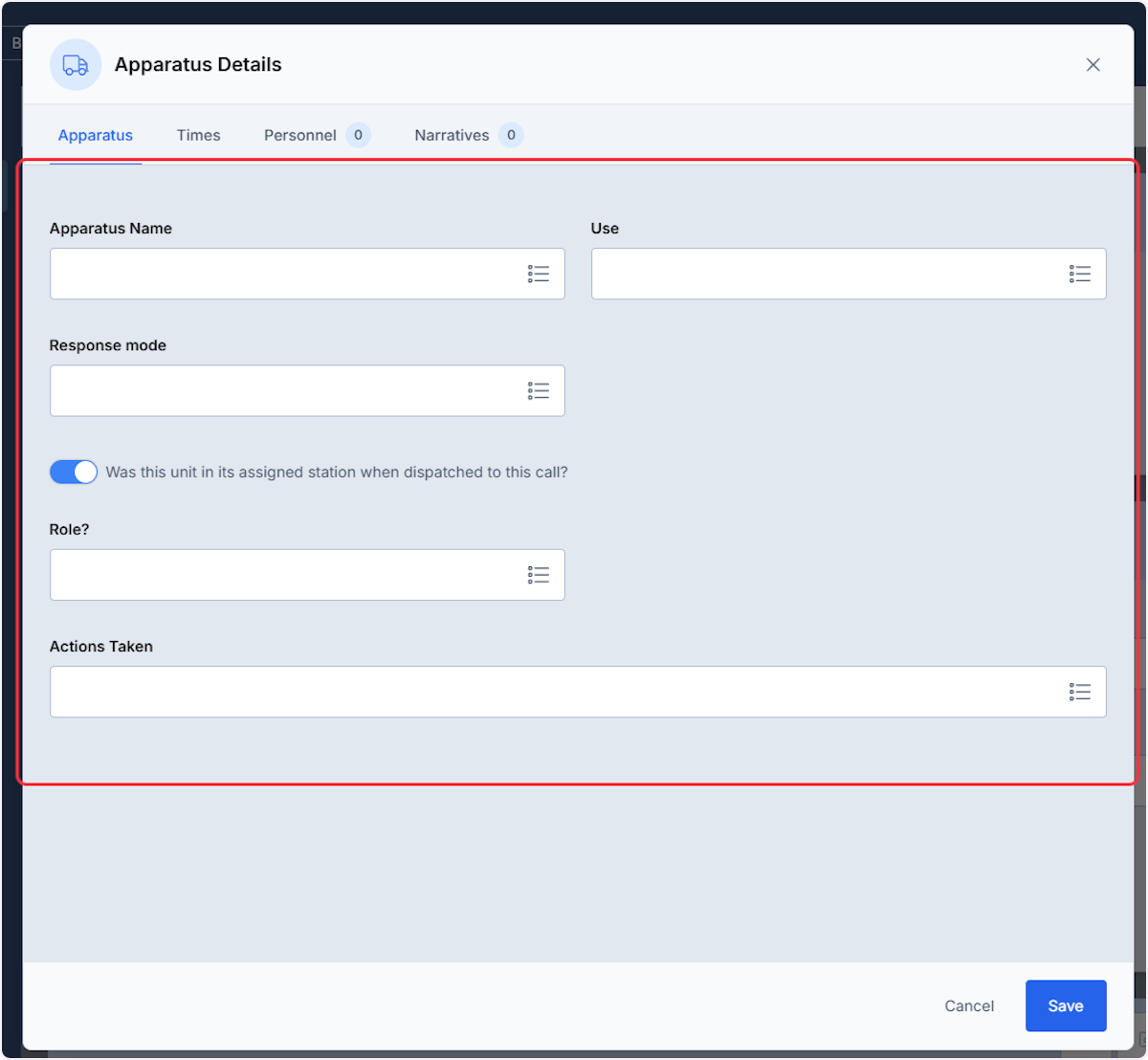
Task: Click the Save button
Action: (x=1066, y=1005)
